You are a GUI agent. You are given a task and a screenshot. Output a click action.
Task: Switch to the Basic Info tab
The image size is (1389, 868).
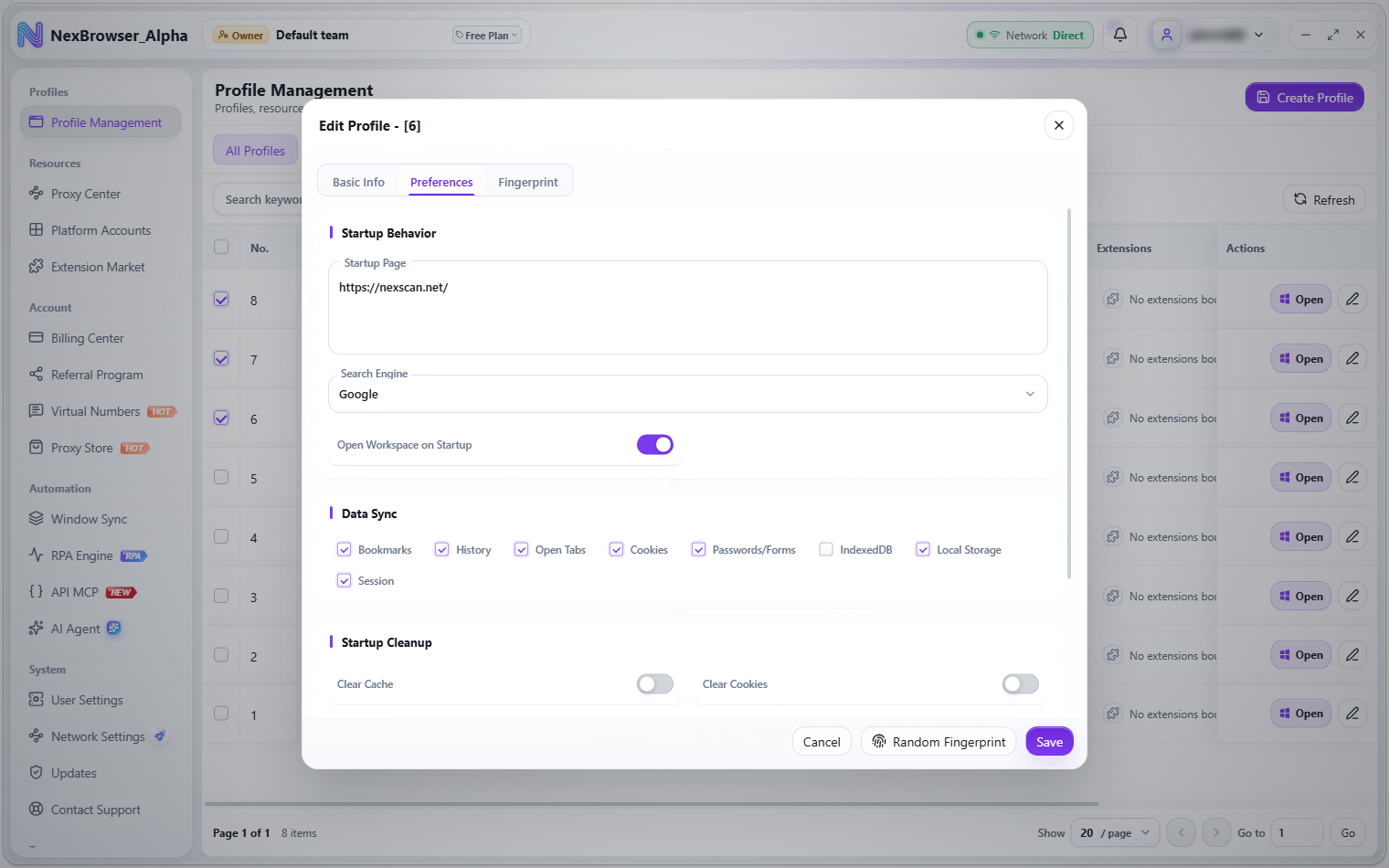point(358,182)
